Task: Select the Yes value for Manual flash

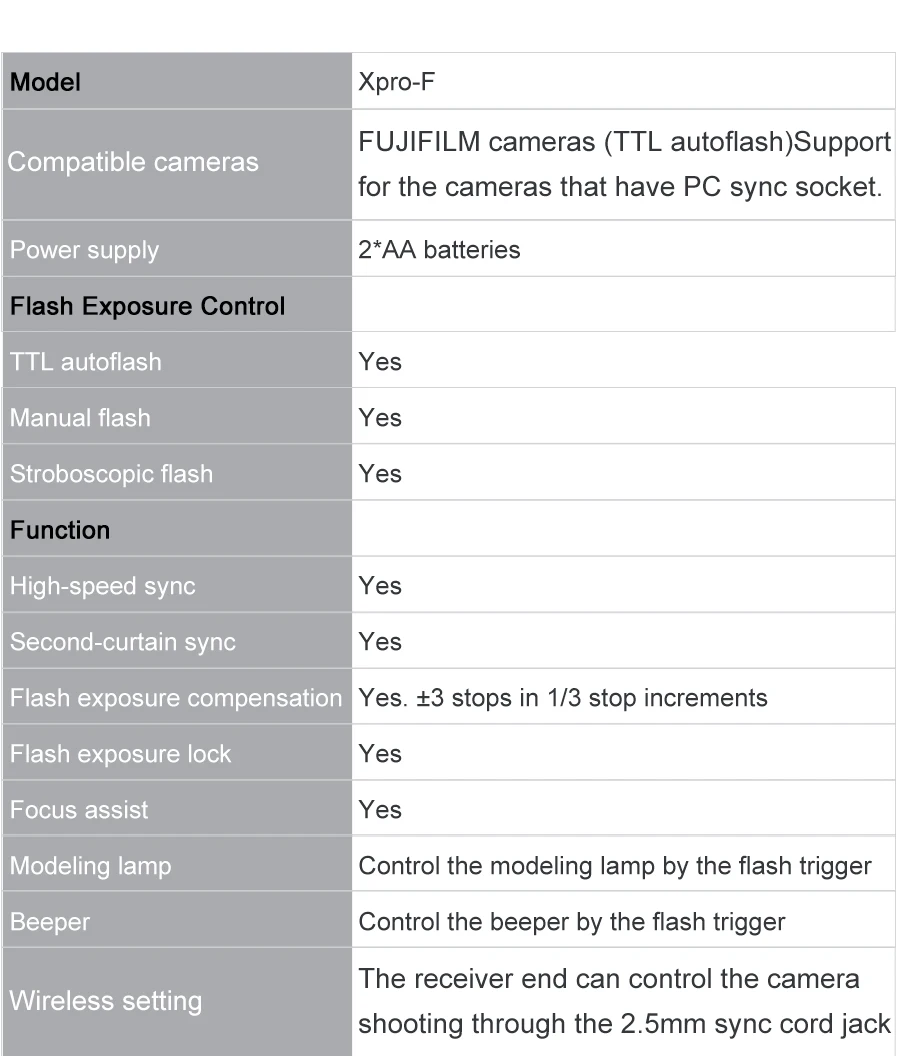Action: (x=380, y=418)
